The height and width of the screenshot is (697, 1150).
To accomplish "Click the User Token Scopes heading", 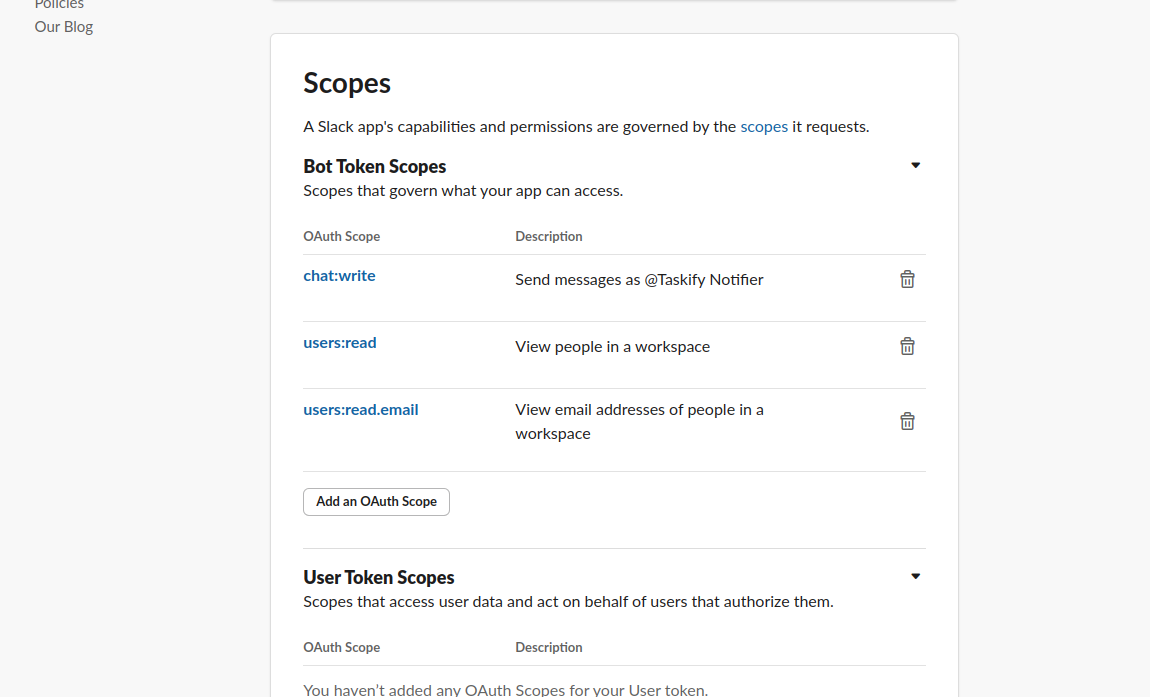I will click(379, 578).
